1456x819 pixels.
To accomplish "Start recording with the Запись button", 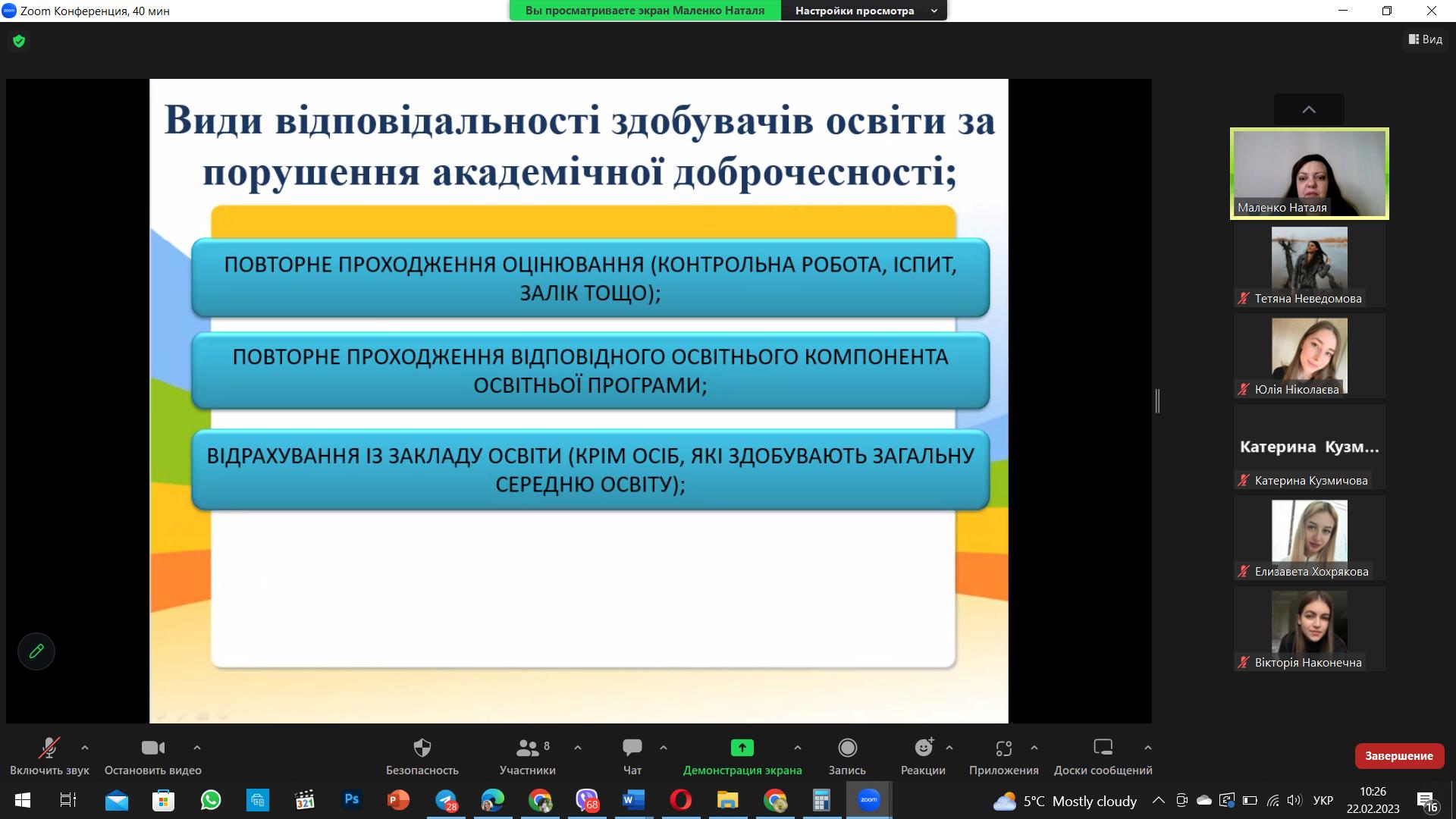I will 847,748.
